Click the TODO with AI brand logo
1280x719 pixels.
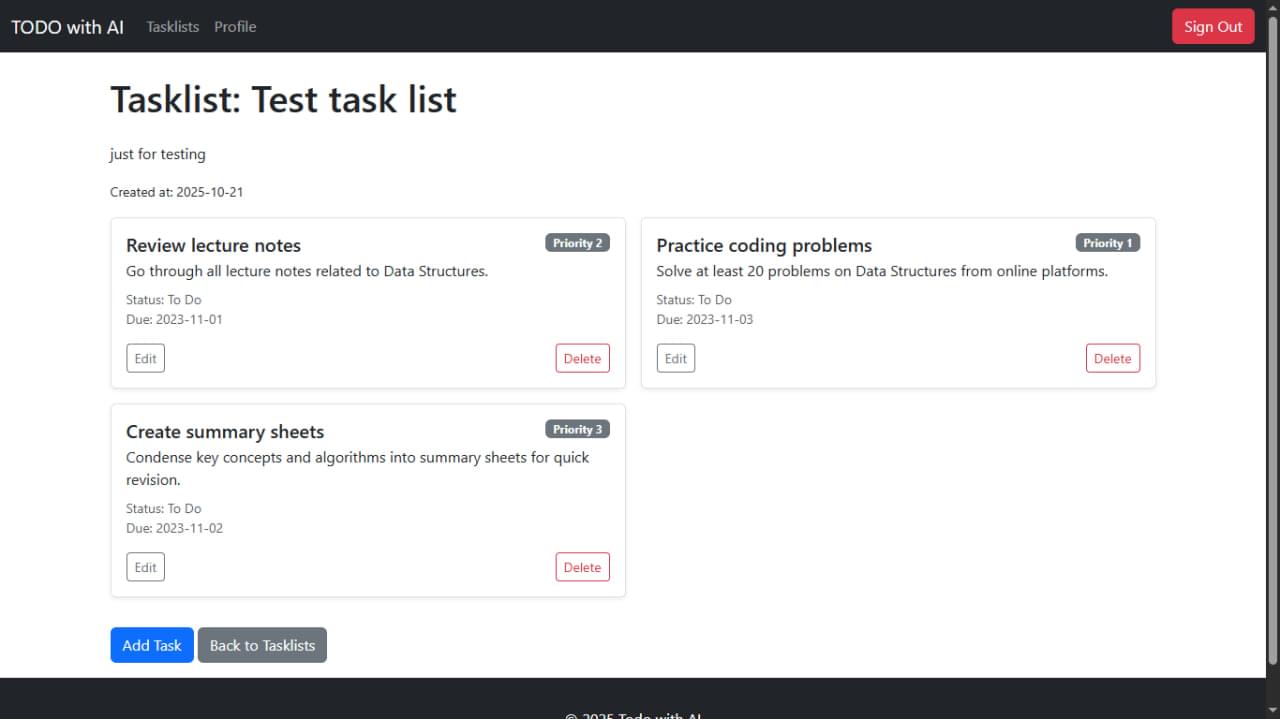point(67,27)
